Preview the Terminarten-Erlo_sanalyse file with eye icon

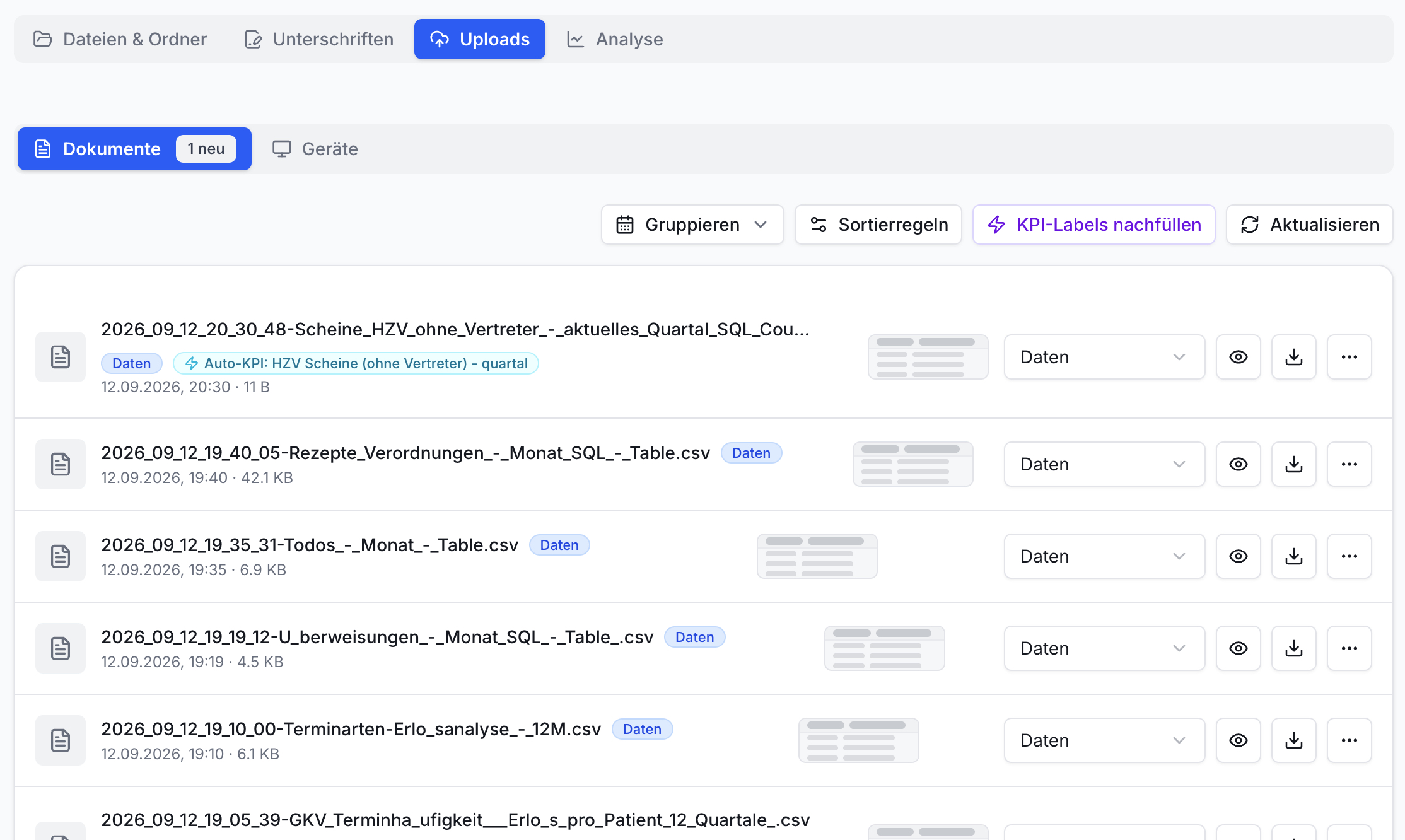1238,740
